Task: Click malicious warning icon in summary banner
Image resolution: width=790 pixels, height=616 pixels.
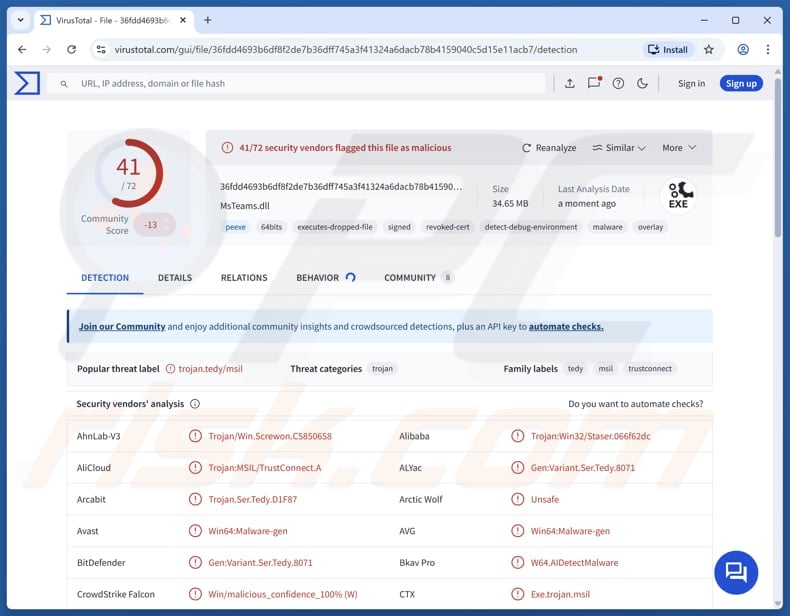Action: coord(227,148)
